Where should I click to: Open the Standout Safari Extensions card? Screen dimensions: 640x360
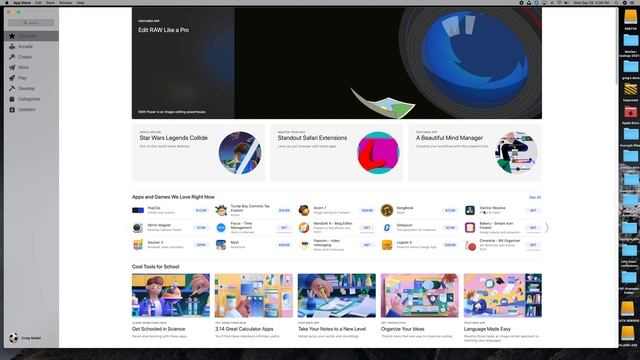(x=336, y=153)
